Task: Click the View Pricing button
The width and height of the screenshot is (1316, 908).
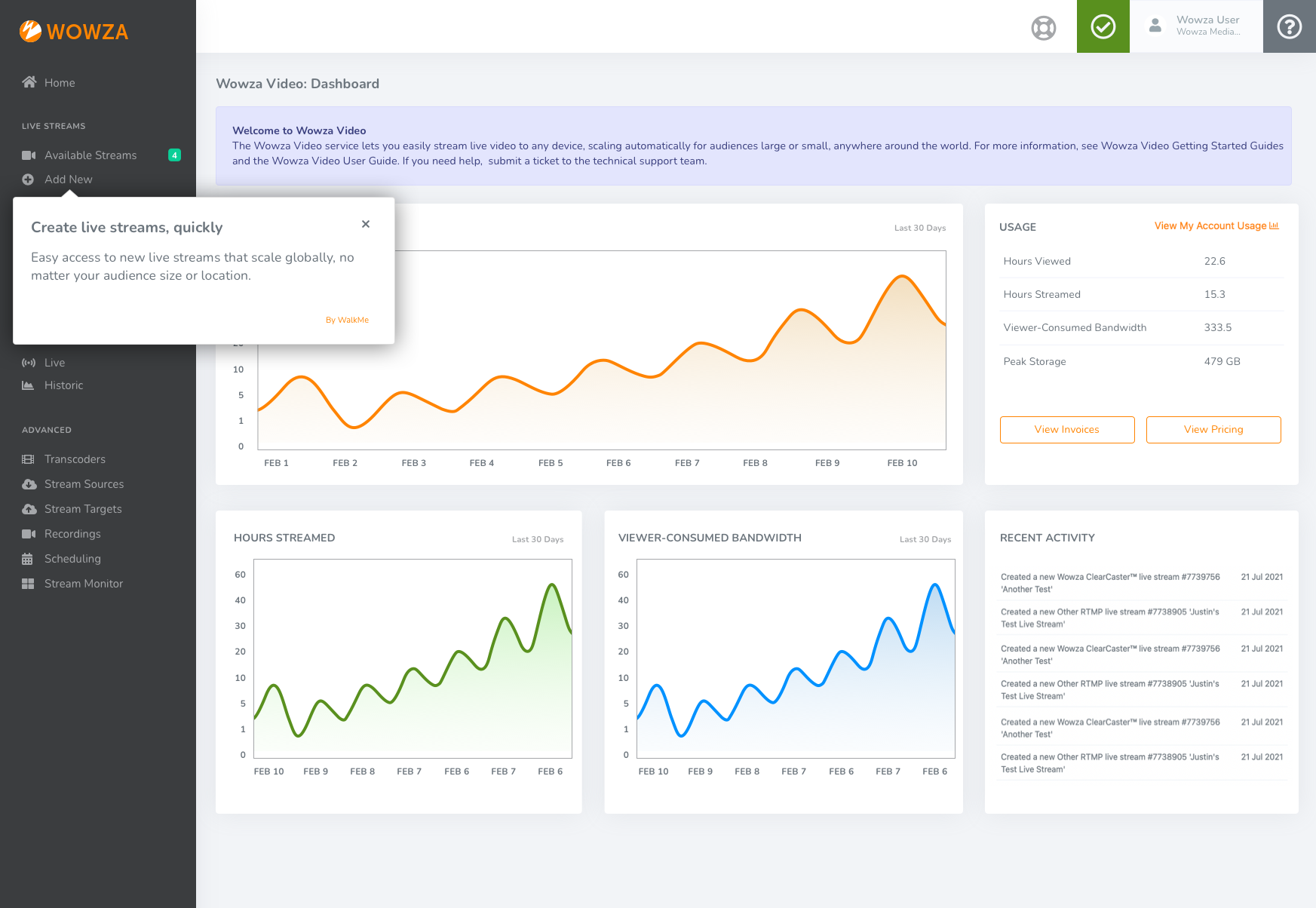Action: pos(1213,430)
